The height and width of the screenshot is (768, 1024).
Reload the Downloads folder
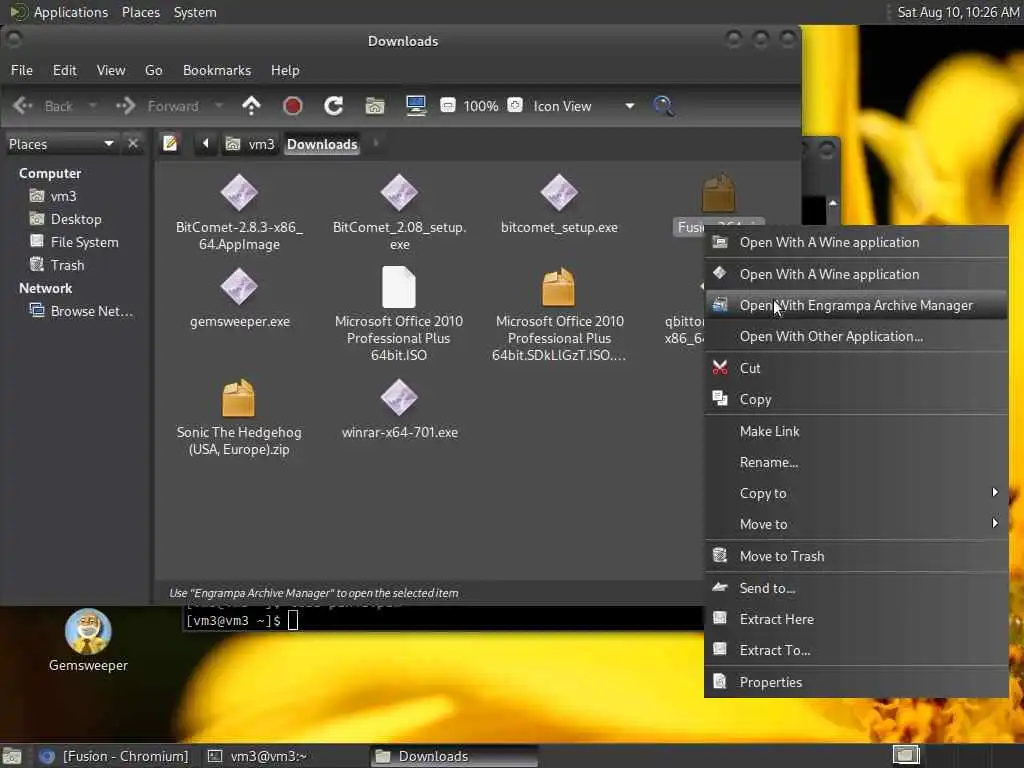tap(334, 106)
